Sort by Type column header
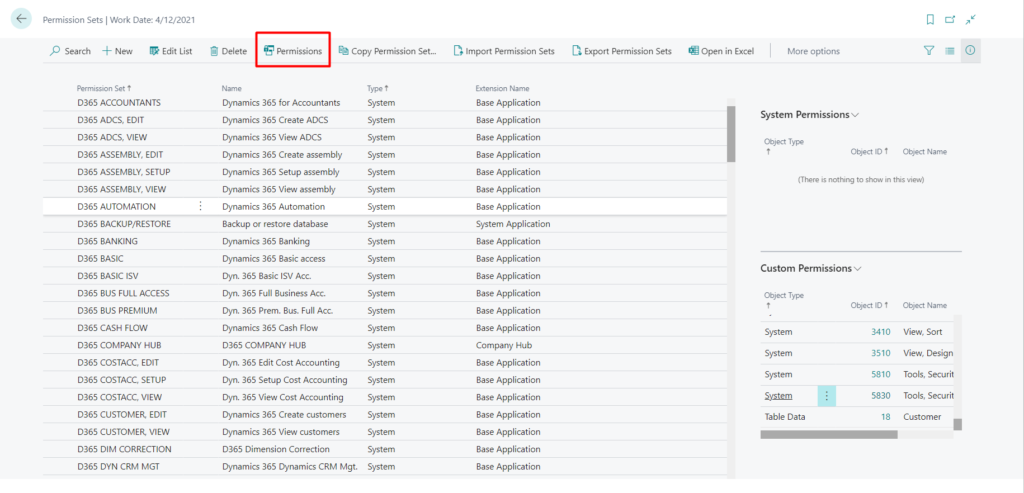This screenshot has height=493, width=1024. click(377, 88)
